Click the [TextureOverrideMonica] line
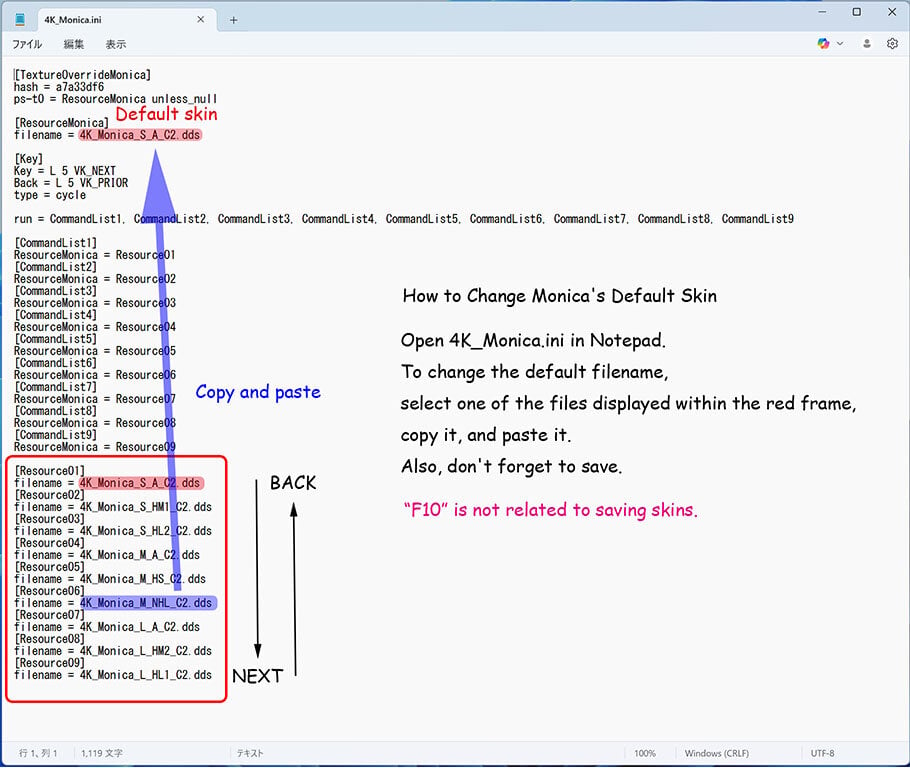 click(x=82, y=75)
